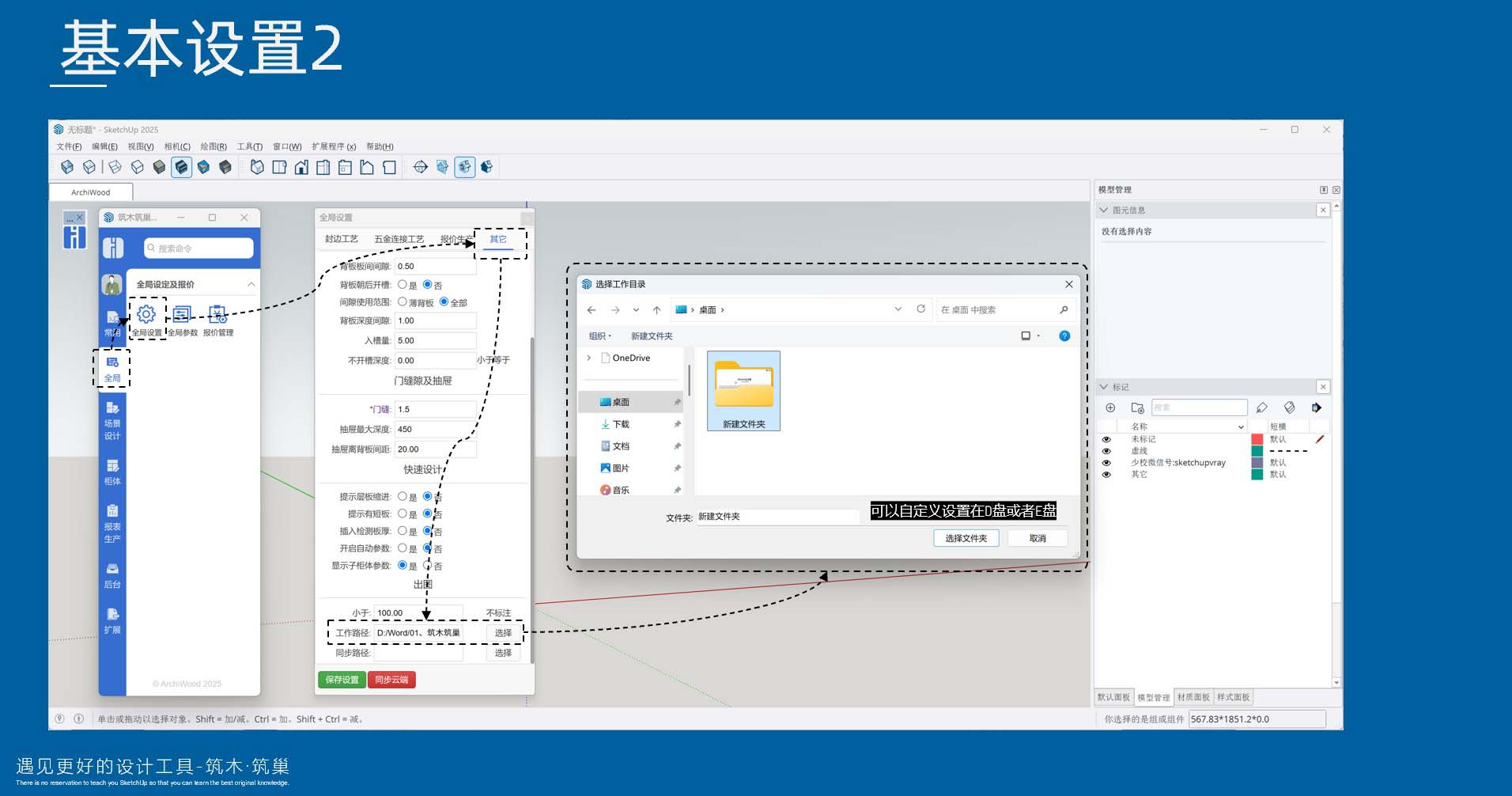Open the 相机(C) menu
This screenshot has width=1512, height=796.
click(177, 146)
